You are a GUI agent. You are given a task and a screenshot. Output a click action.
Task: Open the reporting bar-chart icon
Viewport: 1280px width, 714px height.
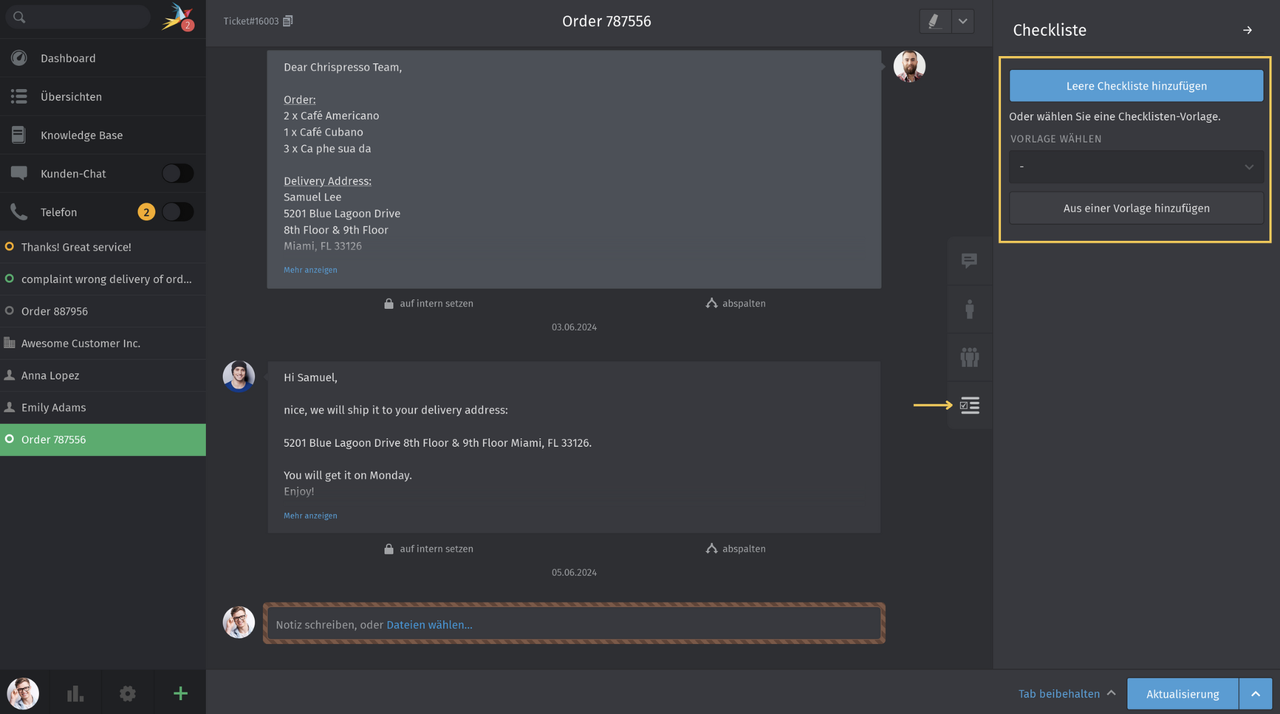(75, 693)
